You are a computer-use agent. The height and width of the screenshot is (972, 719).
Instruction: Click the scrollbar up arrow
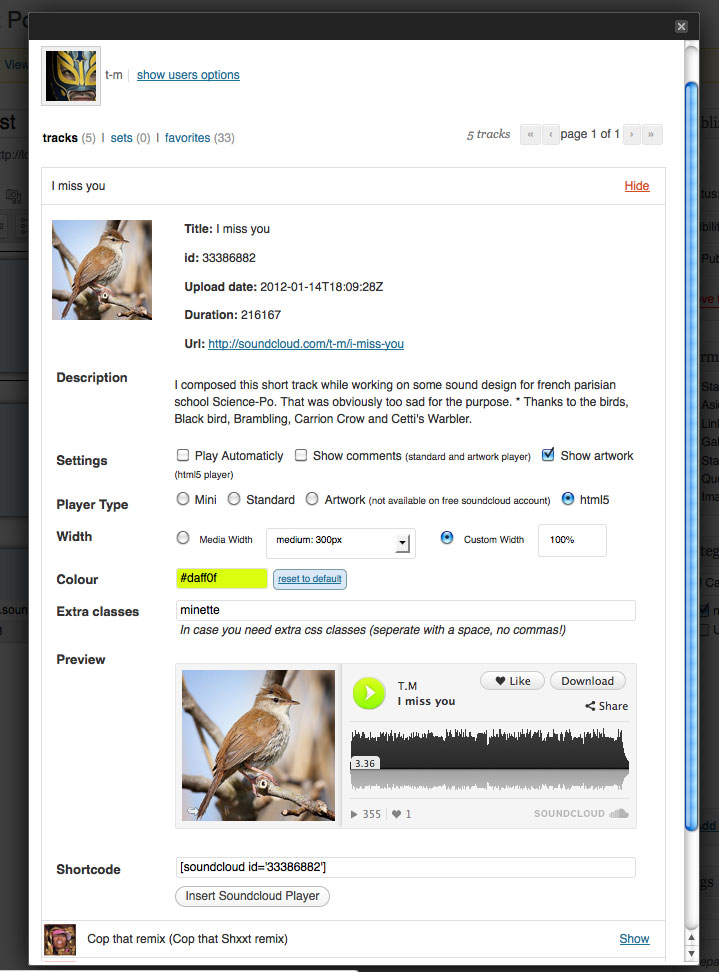[691, 938]
